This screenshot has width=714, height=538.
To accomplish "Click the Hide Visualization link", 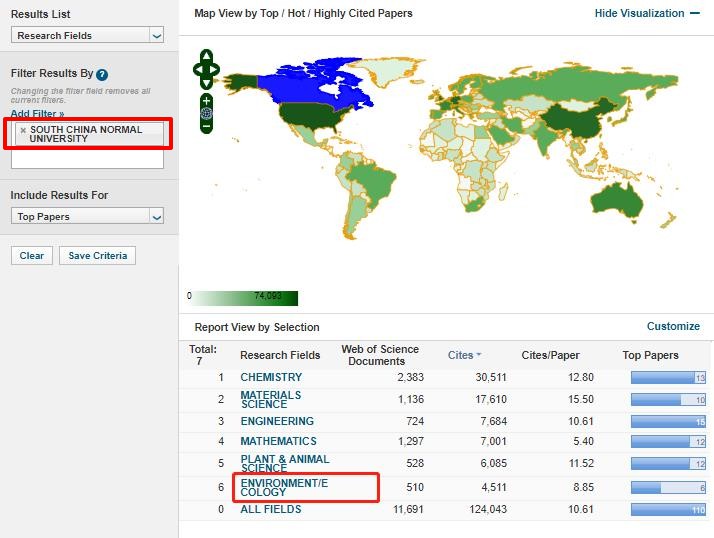I will (x=639, y=13).
